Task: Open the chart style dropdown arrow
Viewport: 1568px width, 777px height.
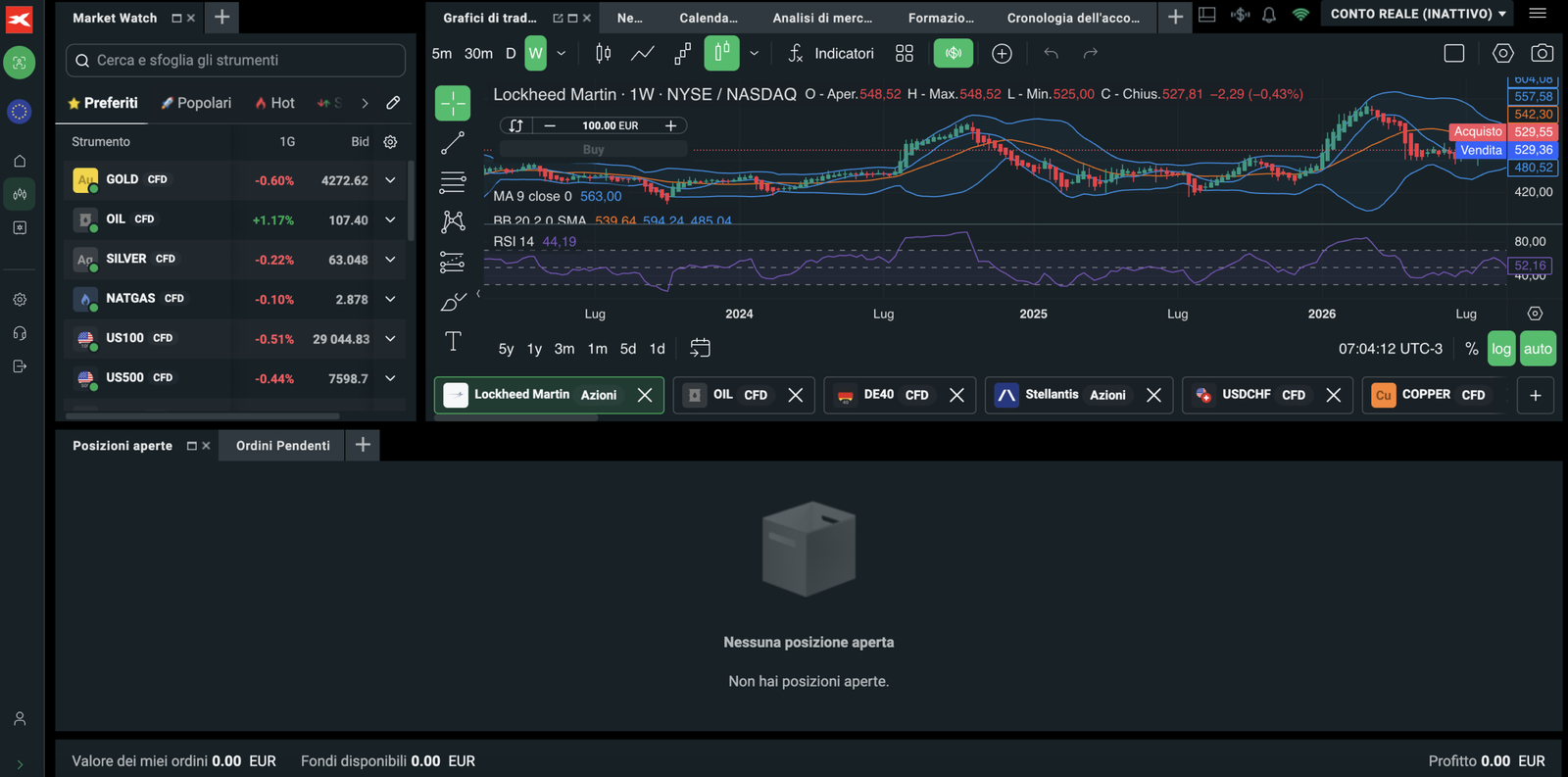Action: [x=754, y=54]
